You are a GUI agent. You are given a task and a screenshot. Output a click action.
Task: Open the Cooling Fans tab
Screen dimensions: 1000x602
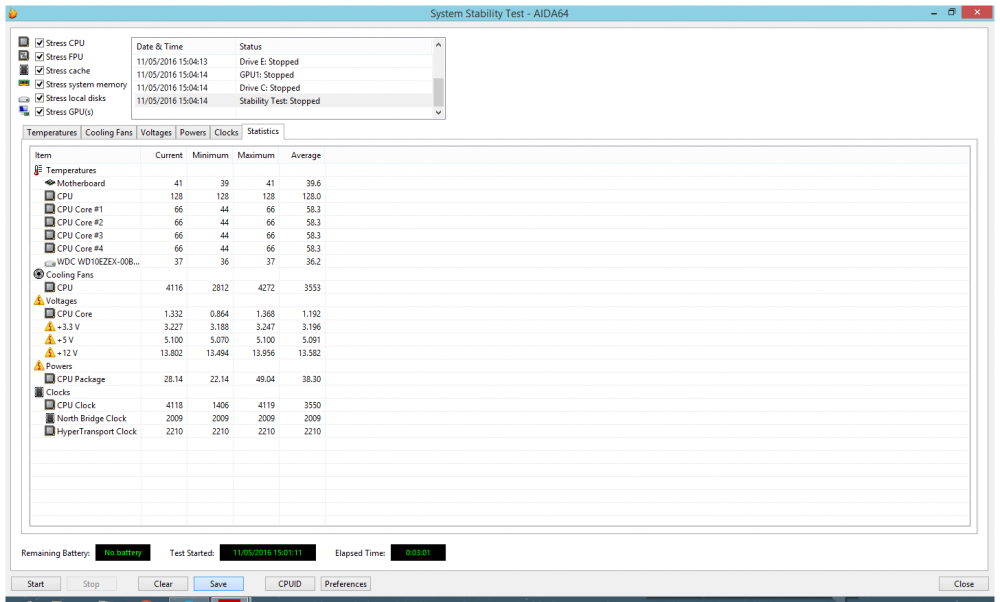[x=109, y=133]
